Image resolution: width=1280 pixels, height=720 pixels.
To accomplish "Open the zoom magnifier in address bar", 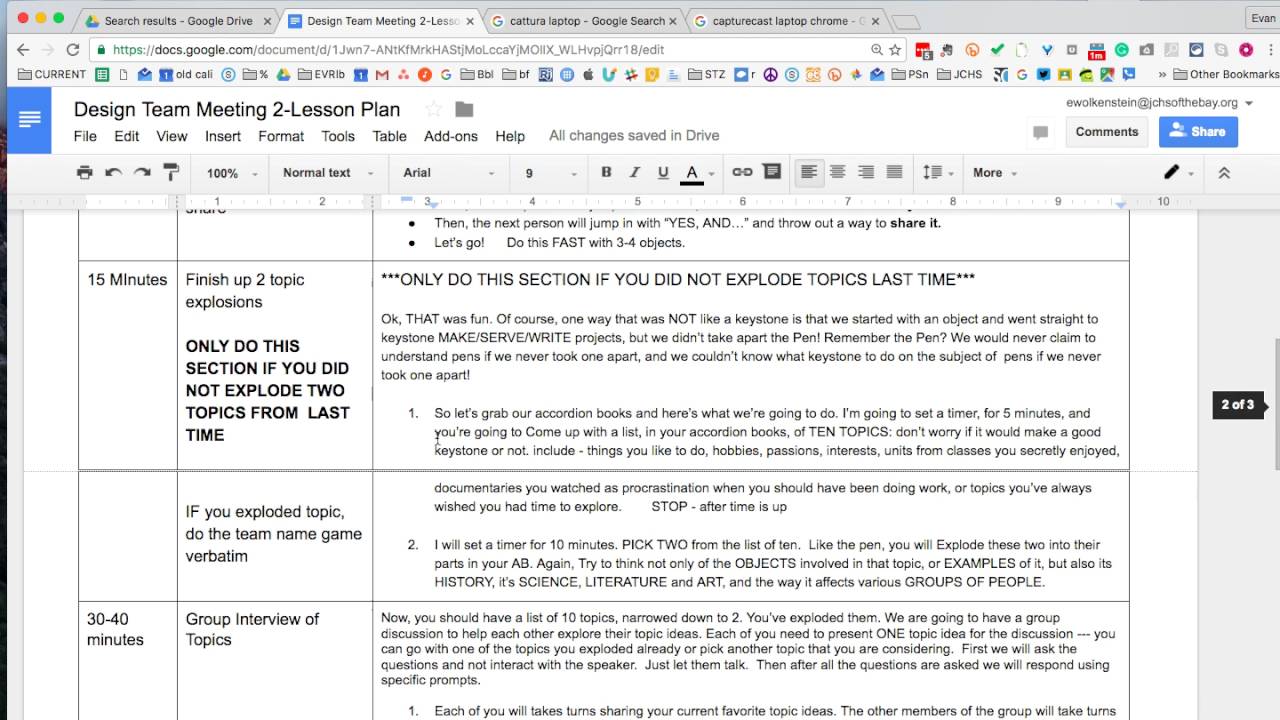I will (x=876, y=50).
